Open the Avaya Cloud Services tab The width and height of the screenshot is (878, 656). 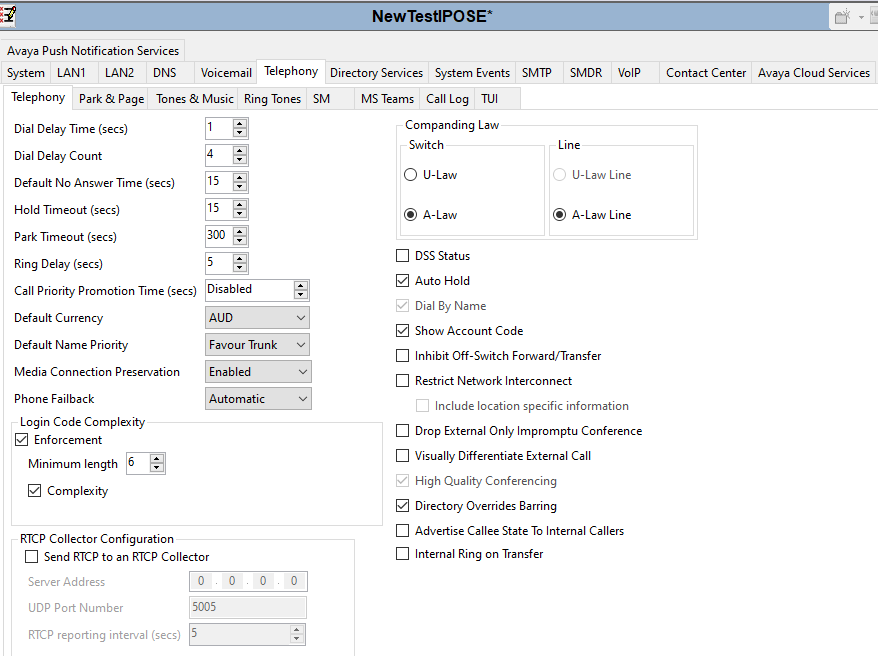pyautogui.click(x=814, y=73)
